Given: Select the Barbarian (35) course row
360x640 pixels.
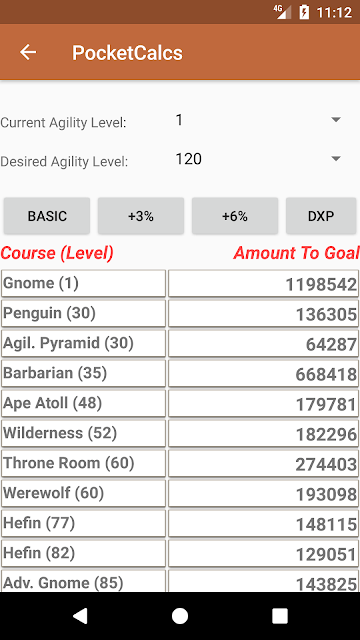Looking at the screenshot, I should (x=83, y=373).
